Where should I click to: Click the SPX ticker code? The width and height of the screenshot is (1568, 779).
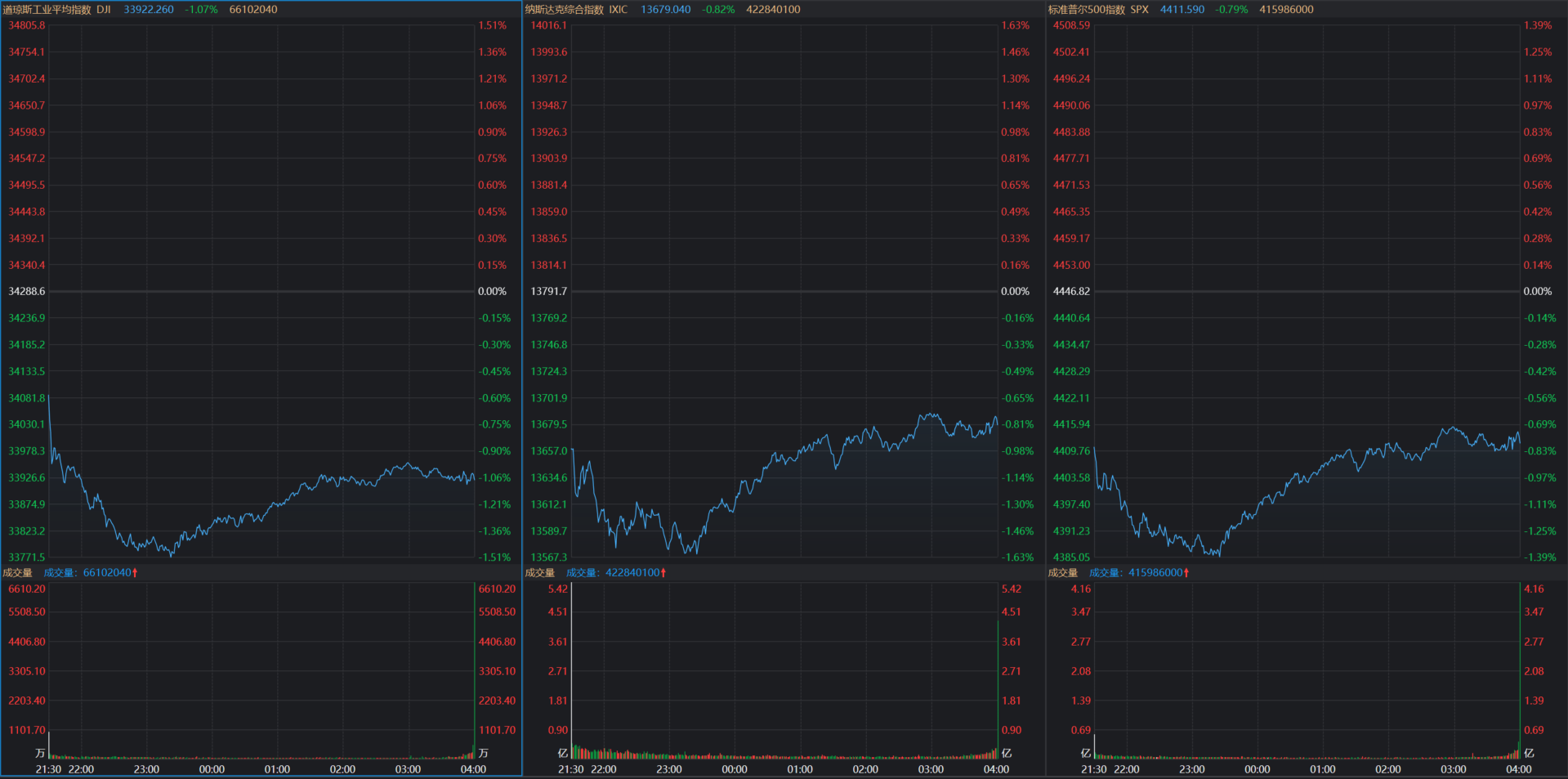1140,10
